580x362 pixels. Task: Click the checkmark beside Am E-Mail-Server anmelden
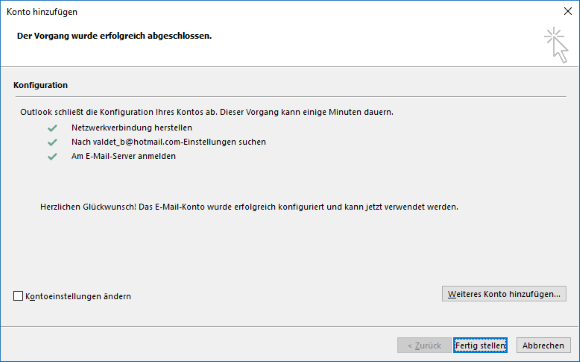52,156
